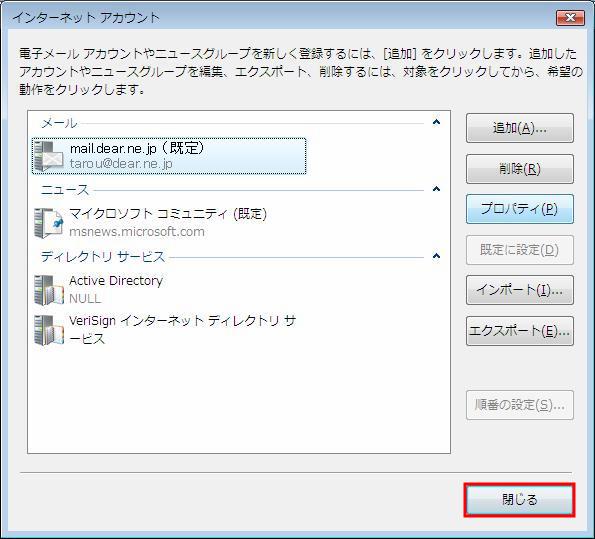Click the VeriSign directory service icon
Image resolution: width=595 pixels, height=539 pixels.
pos(48,331)
